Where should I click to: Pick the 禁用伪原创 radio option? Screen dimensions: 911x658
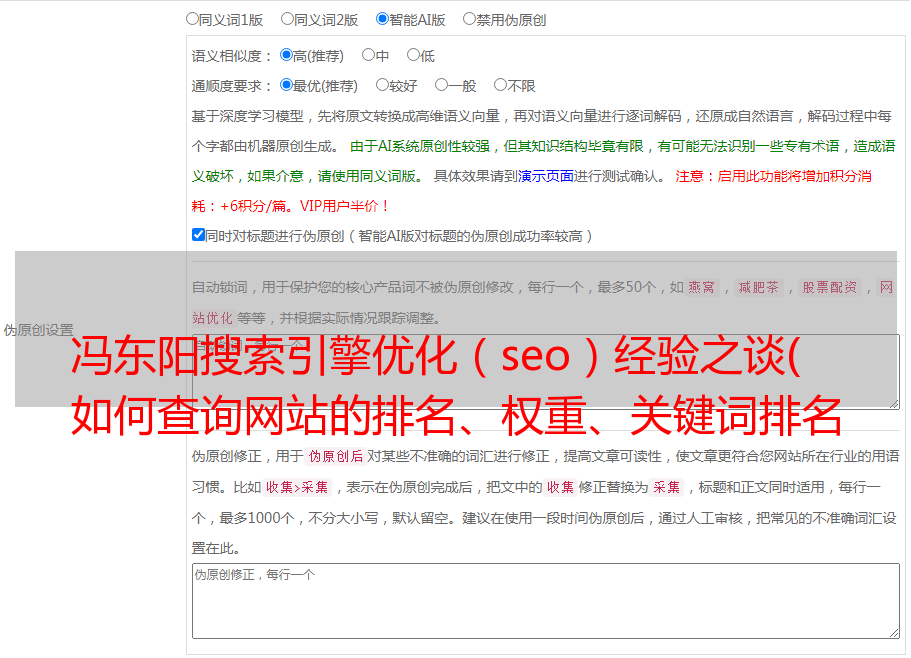click(x=469, y=19)
